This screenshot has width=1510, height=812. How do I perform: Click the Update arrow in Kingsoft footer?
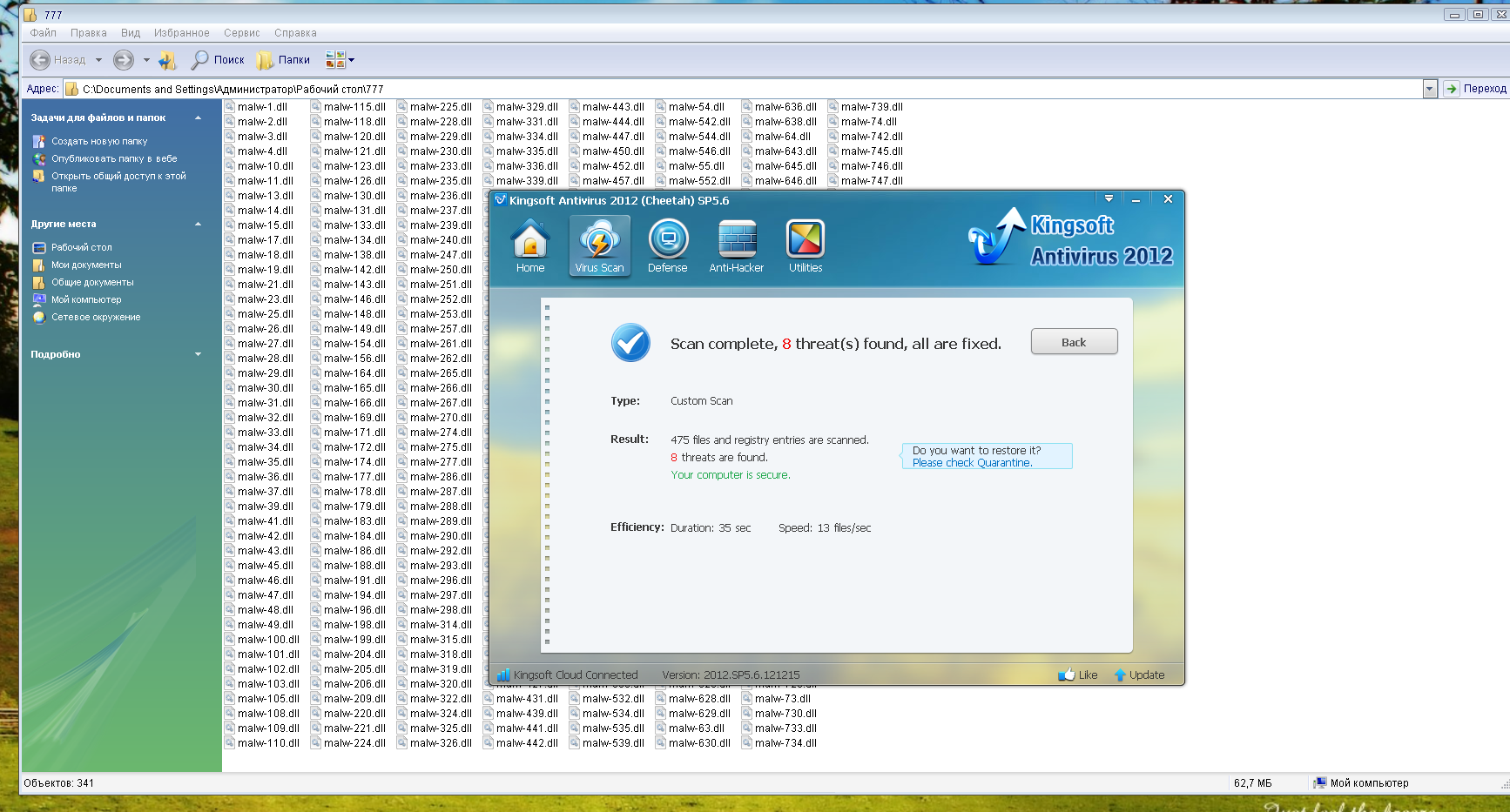[x=1120, y=674]
